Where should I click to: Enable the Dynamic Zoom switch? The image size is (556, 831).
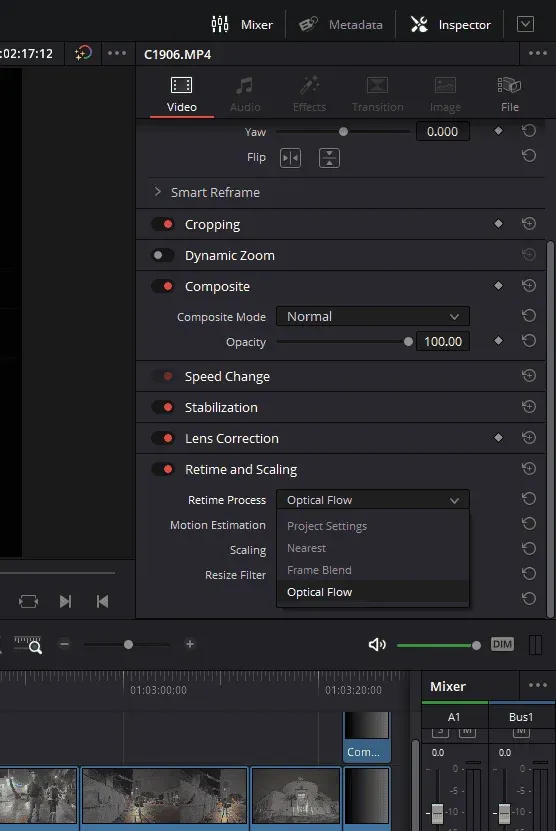click(163, 255)
